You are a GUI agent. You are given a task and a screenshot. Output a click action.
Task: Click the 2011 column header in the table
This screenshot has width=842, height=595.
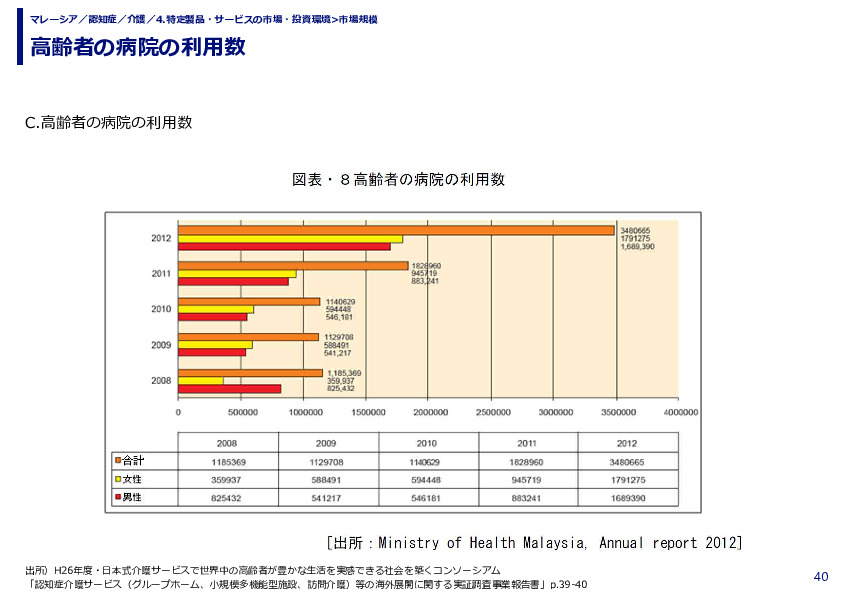click(x=527, y=444)
